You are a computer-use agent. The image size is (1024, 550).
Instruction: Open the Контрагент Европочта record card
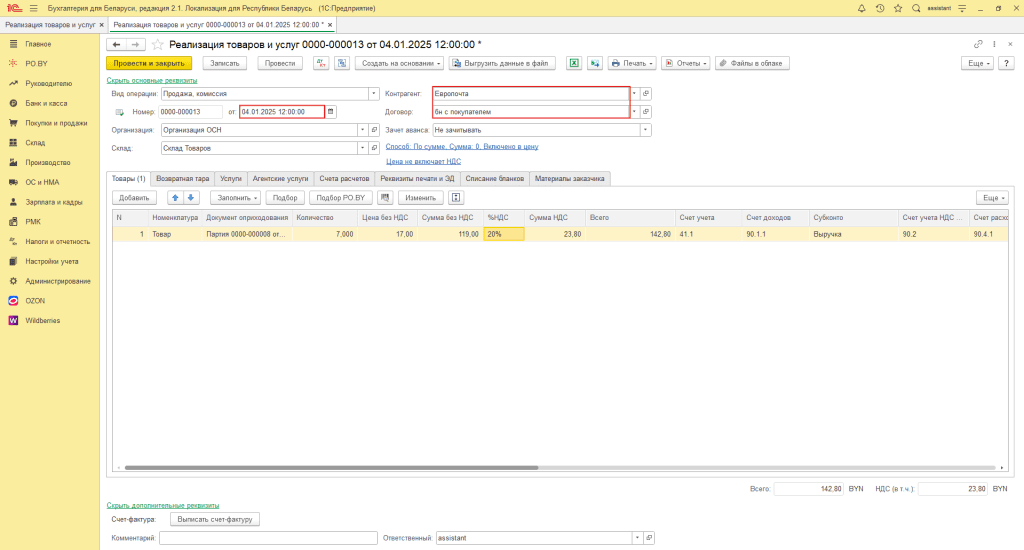646,93
